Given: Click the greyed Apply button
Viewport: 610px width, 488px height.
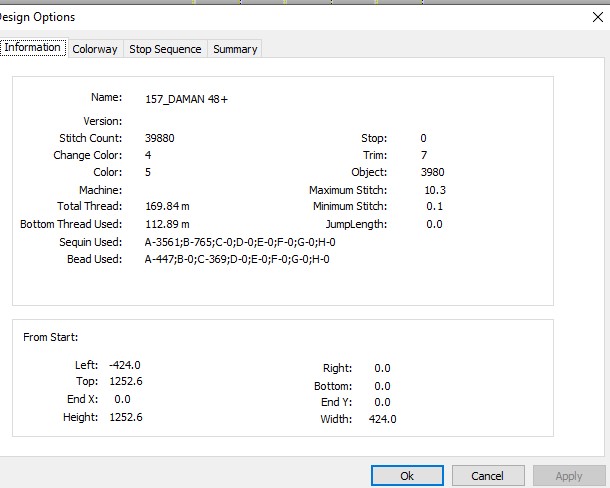Looking at the screenshot, I should [569, 476].
